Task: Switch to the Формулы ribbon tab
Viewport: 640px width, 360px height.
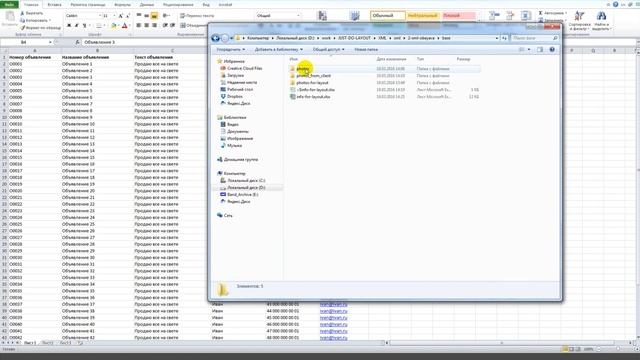Action: 122,4
